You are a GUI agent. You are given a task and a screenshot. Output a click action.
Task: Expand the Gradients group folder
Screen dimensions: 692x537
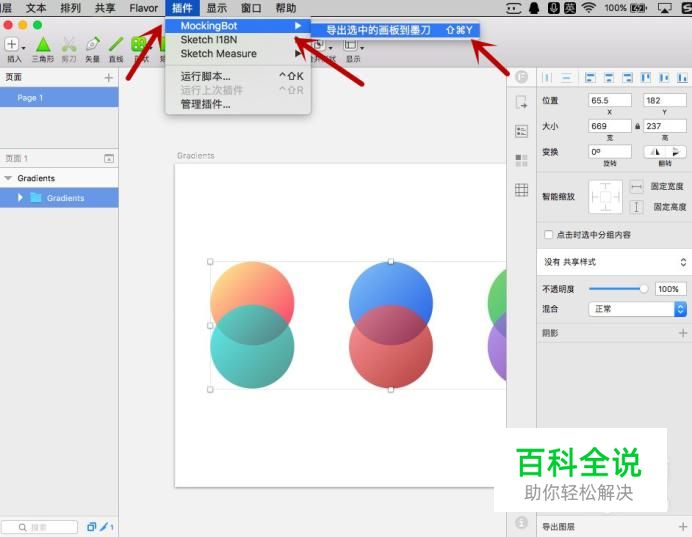tap(20, 198)
